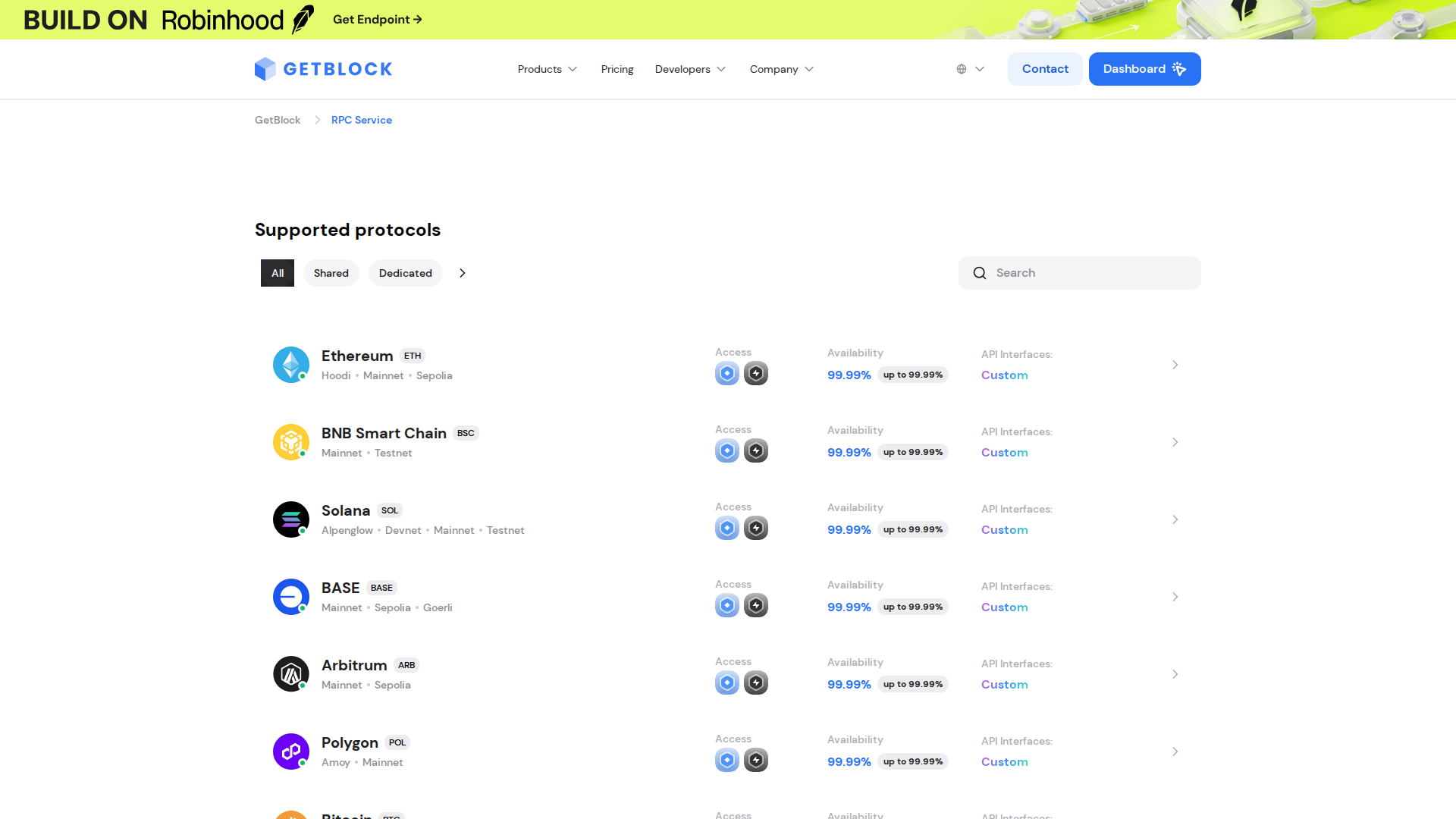Click the Custom API link for Arbitrum
Viewport: 1456px width, 819px height.
pyautogui.click(x=1005, y=685)
